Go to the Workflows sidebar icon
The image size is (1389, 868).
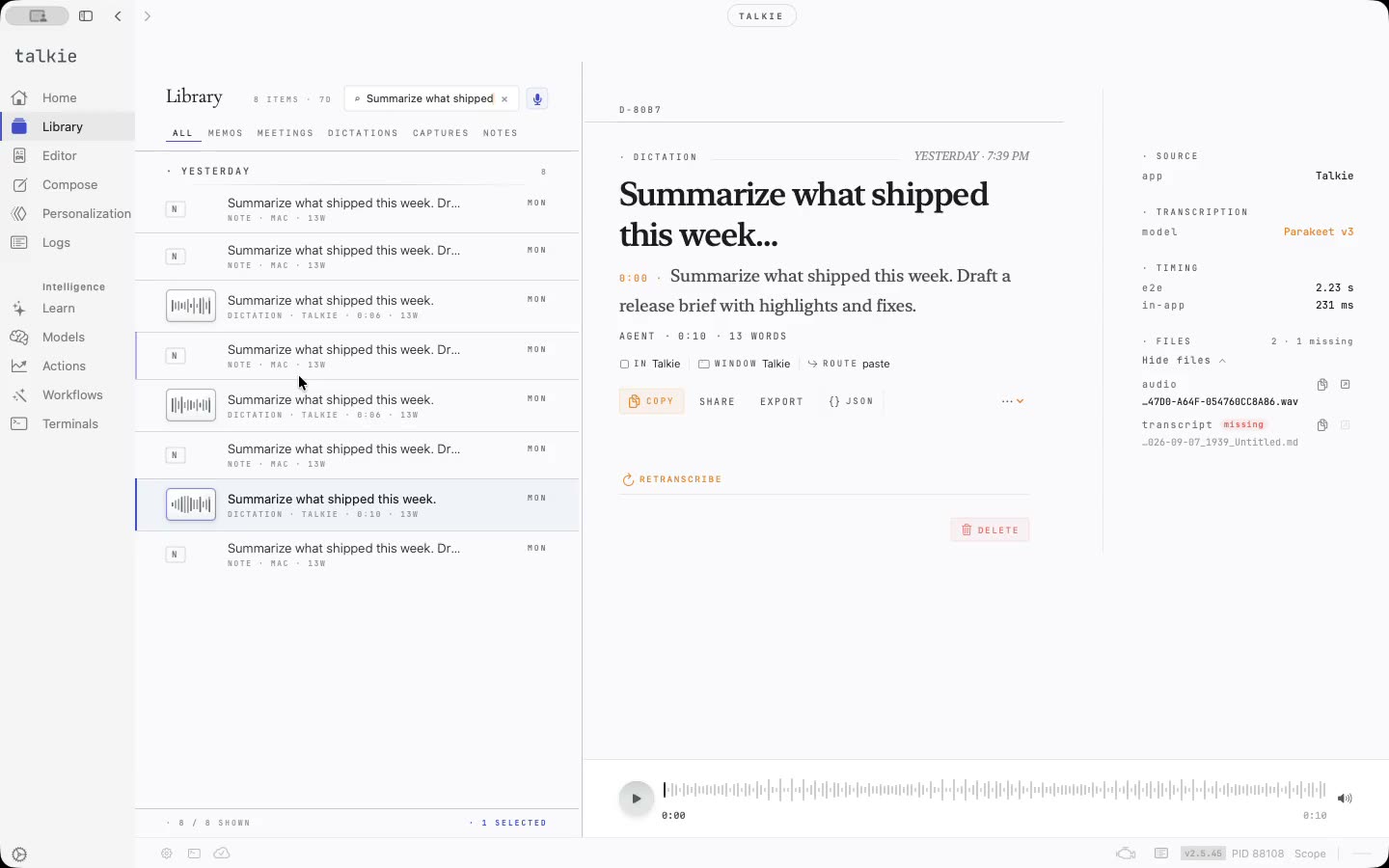coord(19,395)
